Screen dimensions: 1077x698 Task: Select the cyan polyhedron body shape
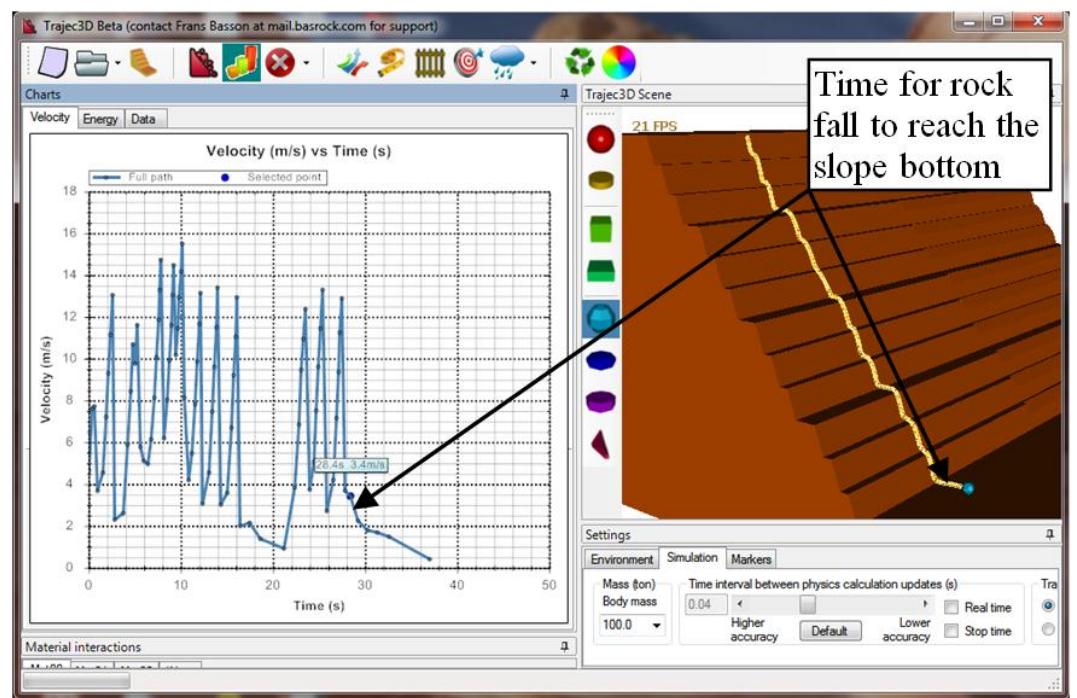[601, 318]
